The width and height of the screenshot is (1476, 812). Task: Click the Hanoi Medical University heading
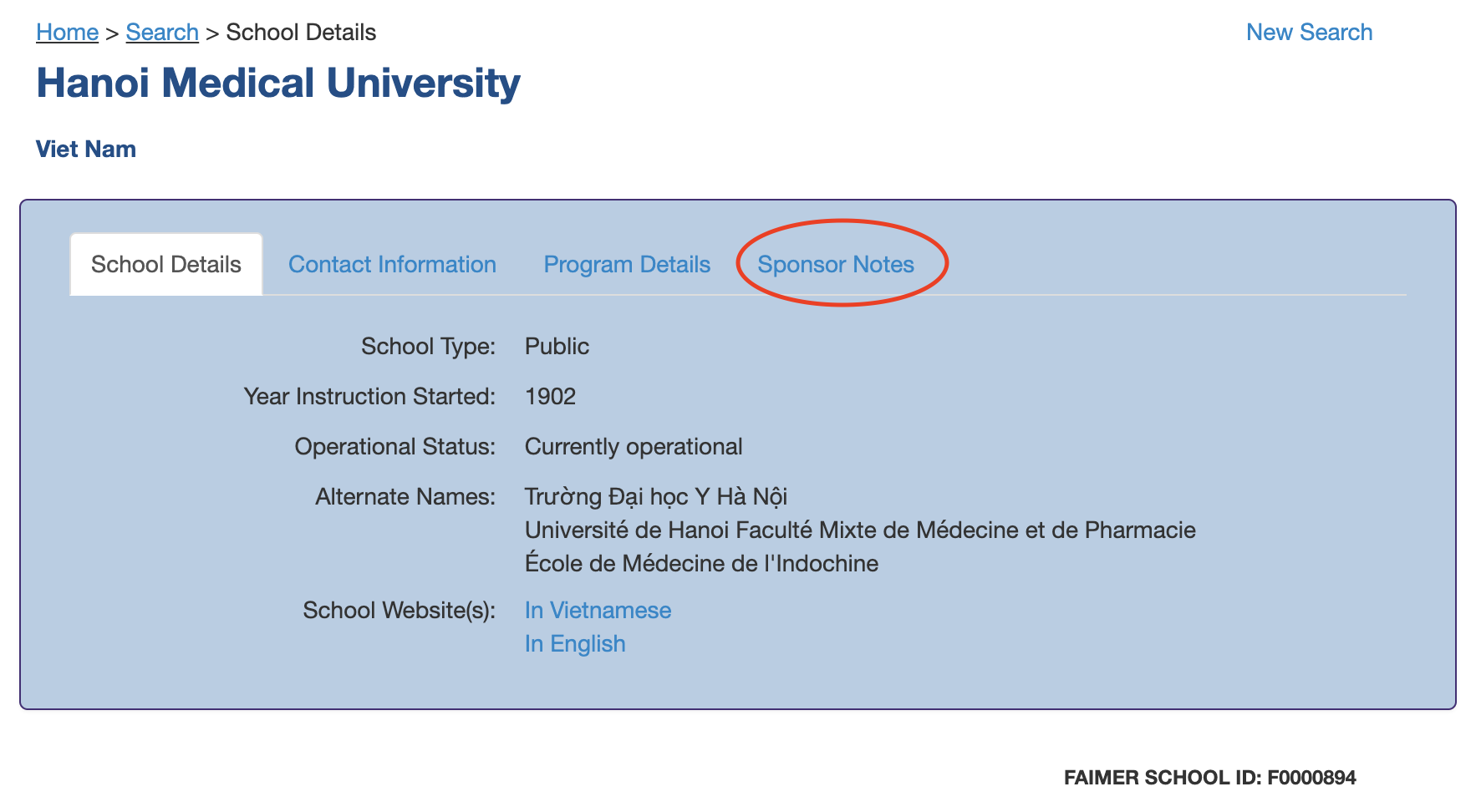[278, 83]
